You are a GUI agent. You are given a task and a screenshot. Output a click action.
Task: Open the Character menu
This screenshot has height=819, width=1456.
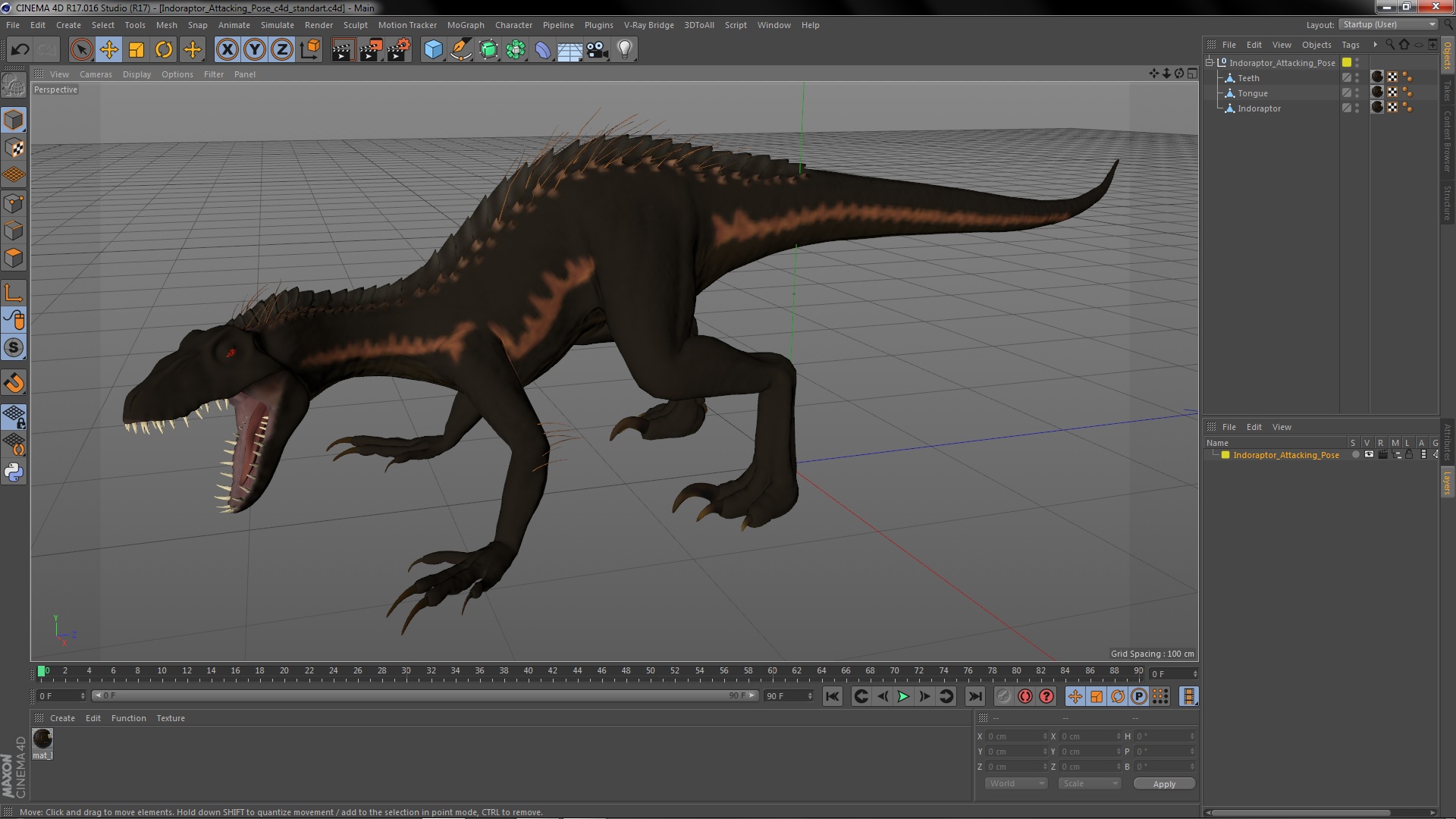(513, 25)
